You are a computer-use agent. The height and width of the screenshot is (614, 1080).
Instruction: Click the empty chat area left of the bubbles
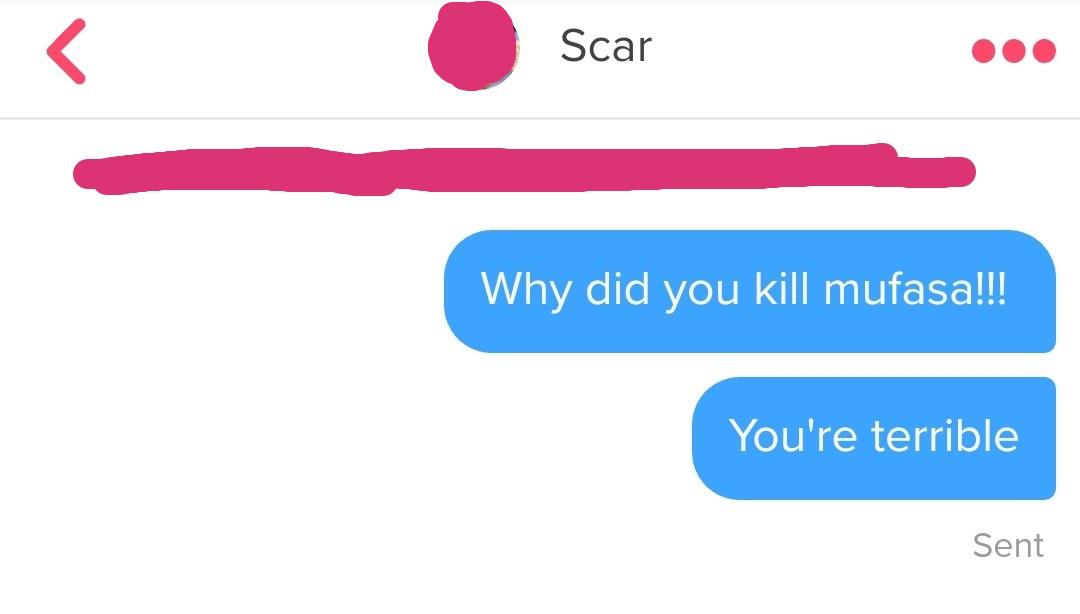[220, 365]
